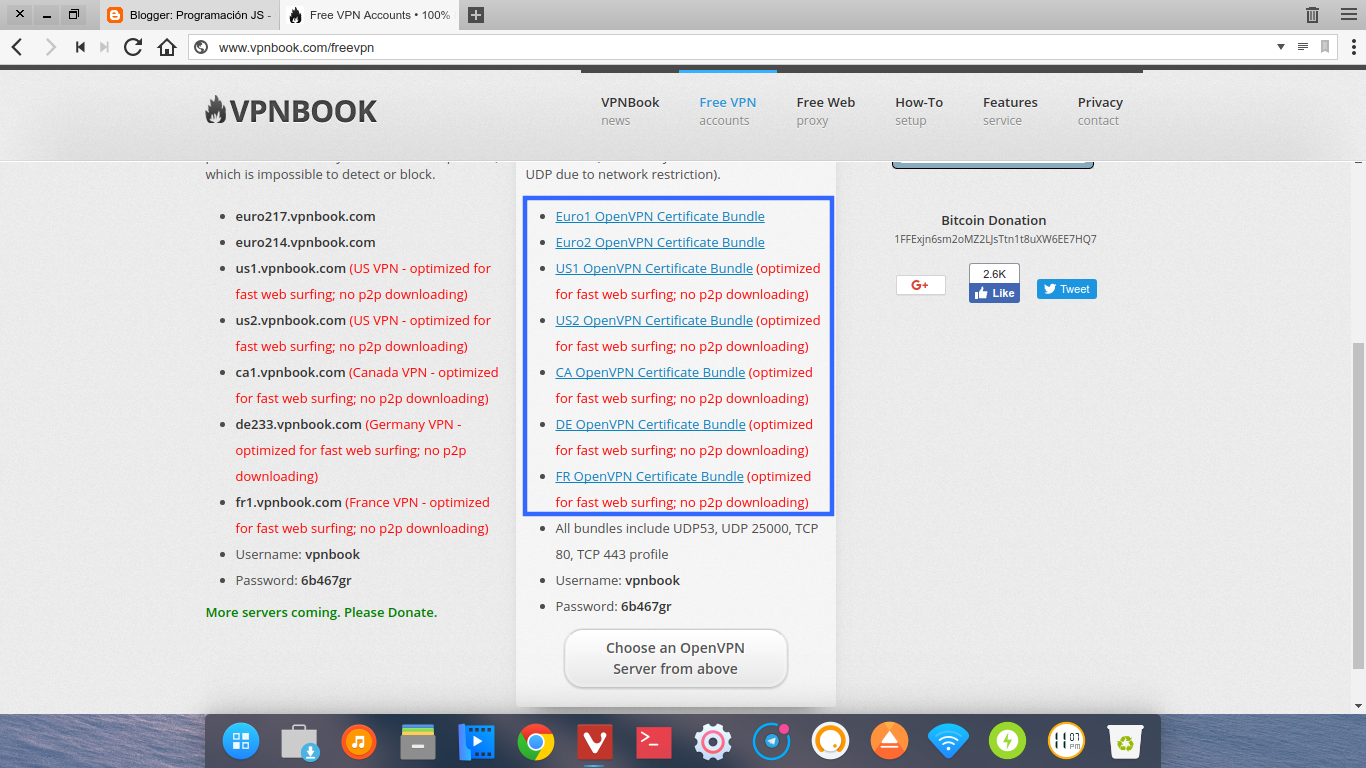Image resolution: width=1366 pixels, height=768 pixels.
Task: Reload the page with the refresh icon
Action: 133,47
